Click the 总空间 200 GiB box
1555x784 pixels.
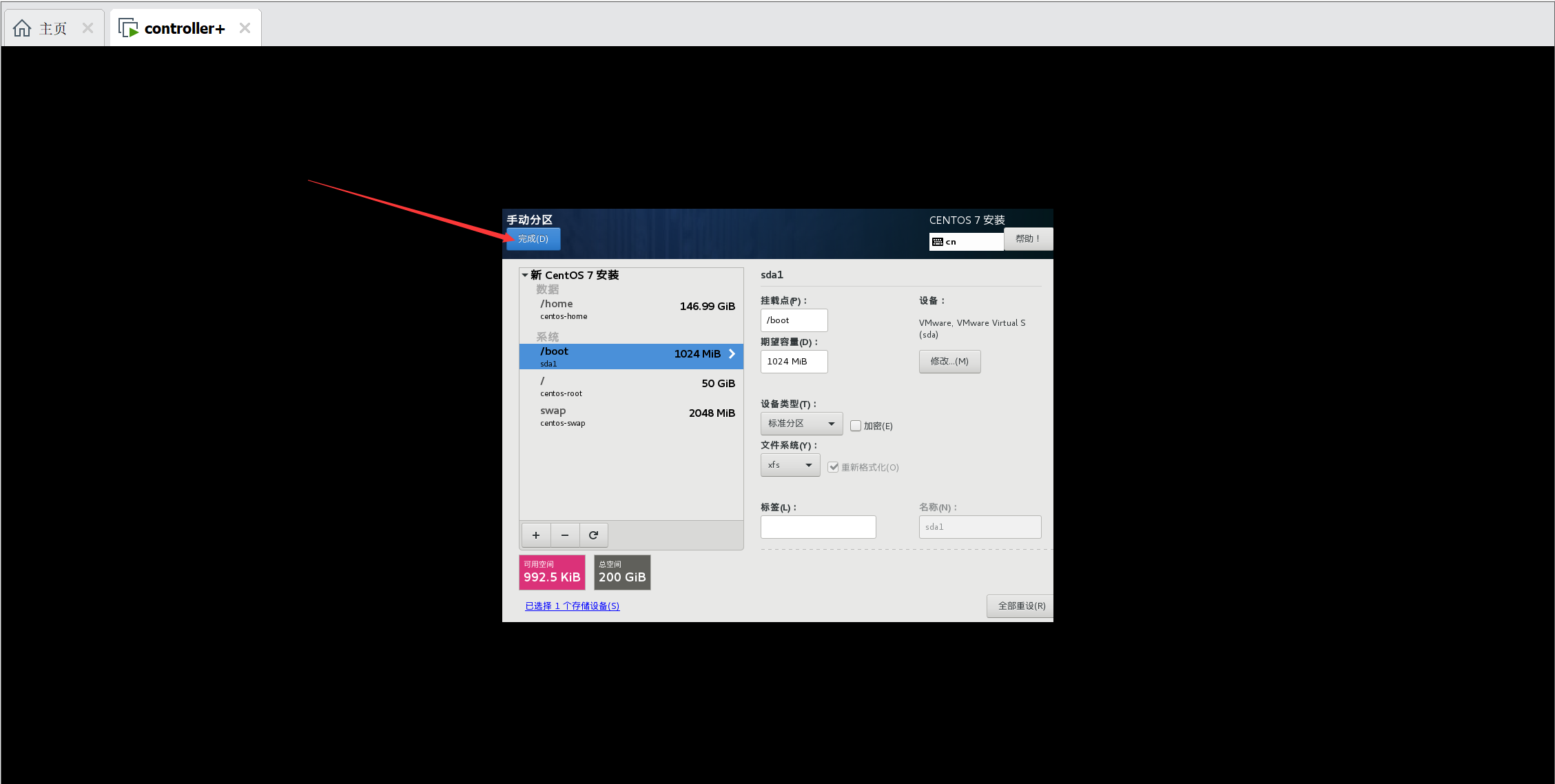622,572
